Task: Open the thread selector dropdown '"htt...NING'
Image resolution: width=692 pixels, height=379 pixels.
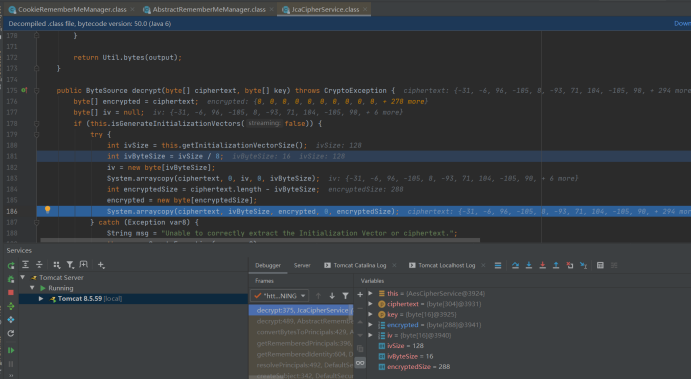Action: click(279, 296)
